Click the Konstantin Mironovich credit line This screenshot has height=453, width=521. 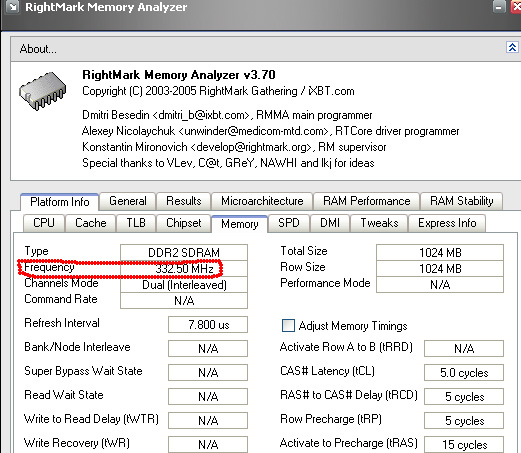[234, 147]
